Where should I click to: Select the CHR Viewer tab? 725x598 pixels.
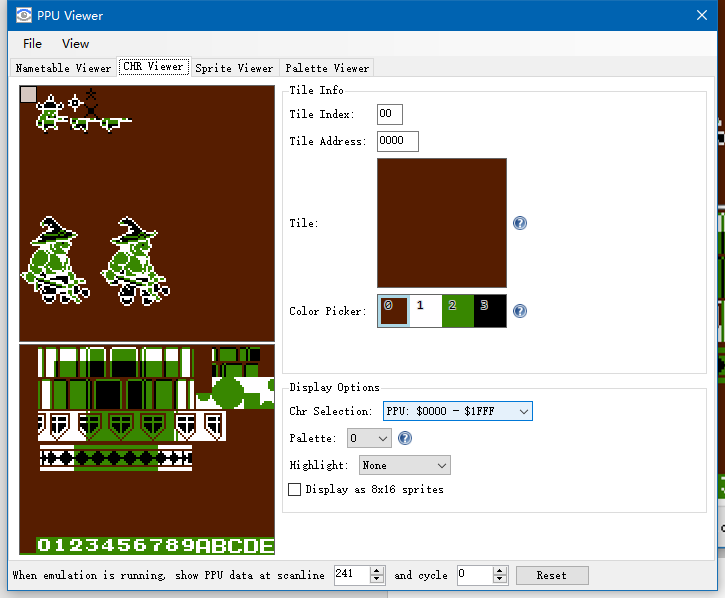point(154,67)
